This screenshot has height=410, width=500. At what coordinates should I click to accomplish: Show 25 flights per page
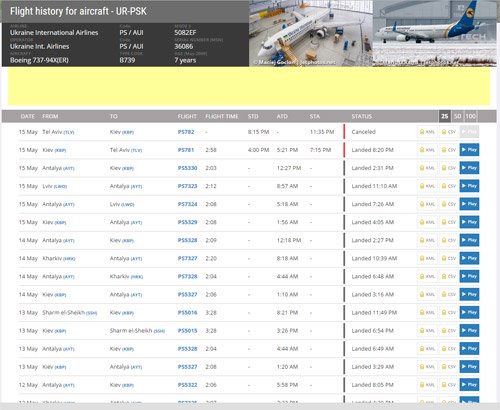tap(445, 116)
